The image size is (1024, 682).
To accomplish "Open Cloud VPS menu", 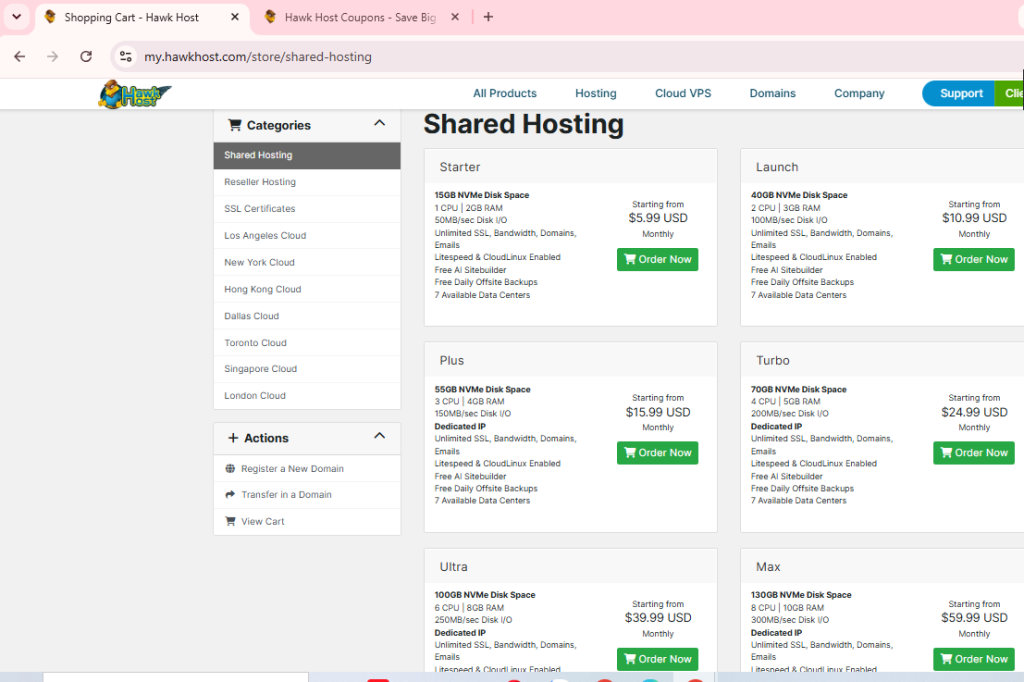I will pos(683,93).
